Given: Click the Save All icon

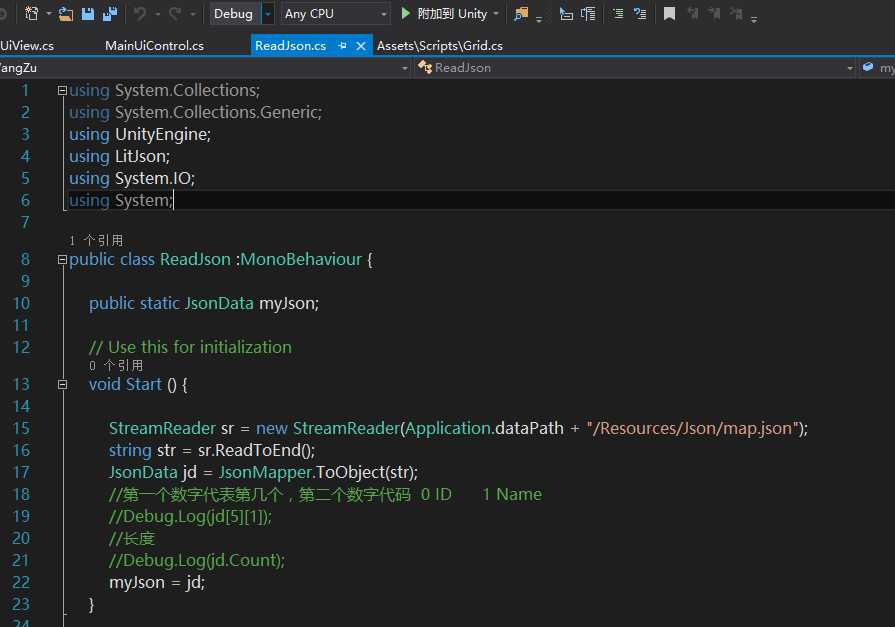Looking at the screenshot, I should point(110,13).
